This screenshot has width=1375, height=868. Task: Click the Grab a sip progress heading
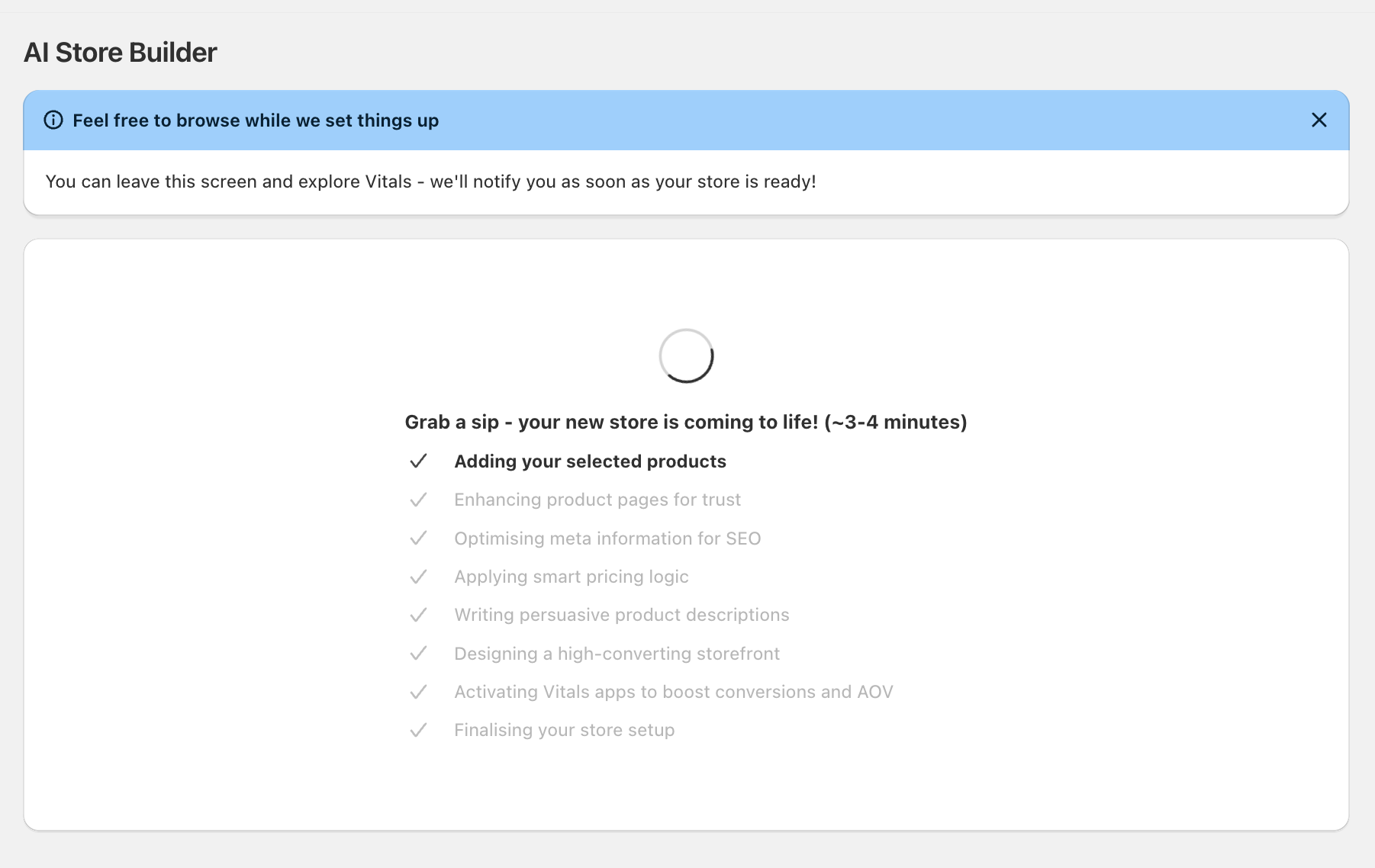coord(686,422)
